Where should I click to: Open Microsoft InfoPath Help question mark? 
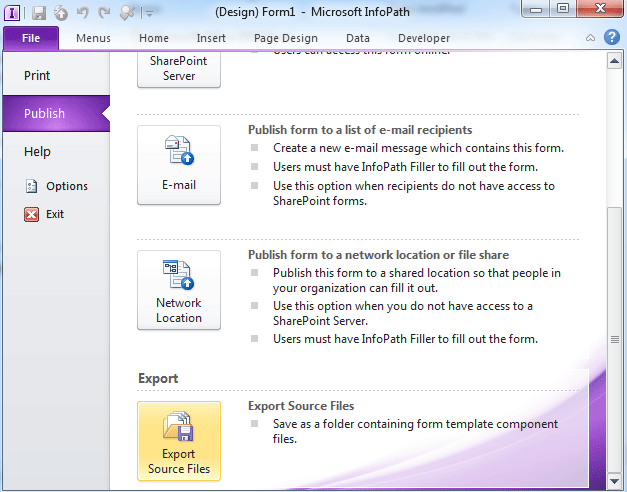coord(612,37)
